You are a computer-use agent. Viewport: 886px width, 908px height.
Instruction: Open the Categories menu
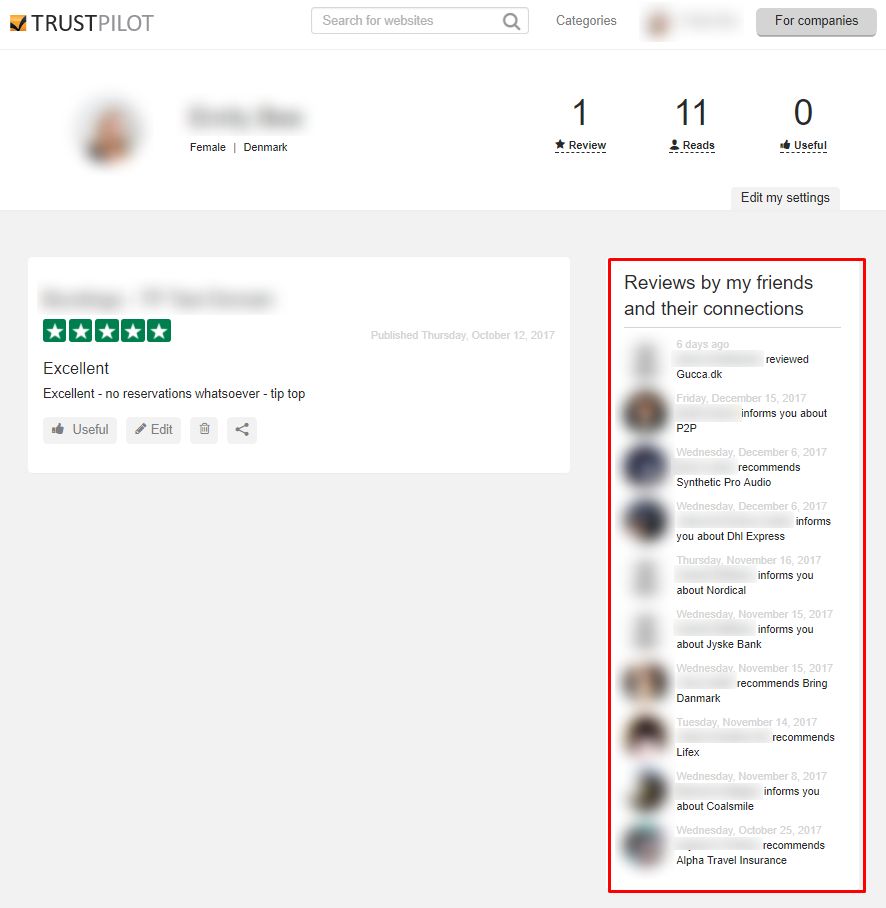coord(586,21)
